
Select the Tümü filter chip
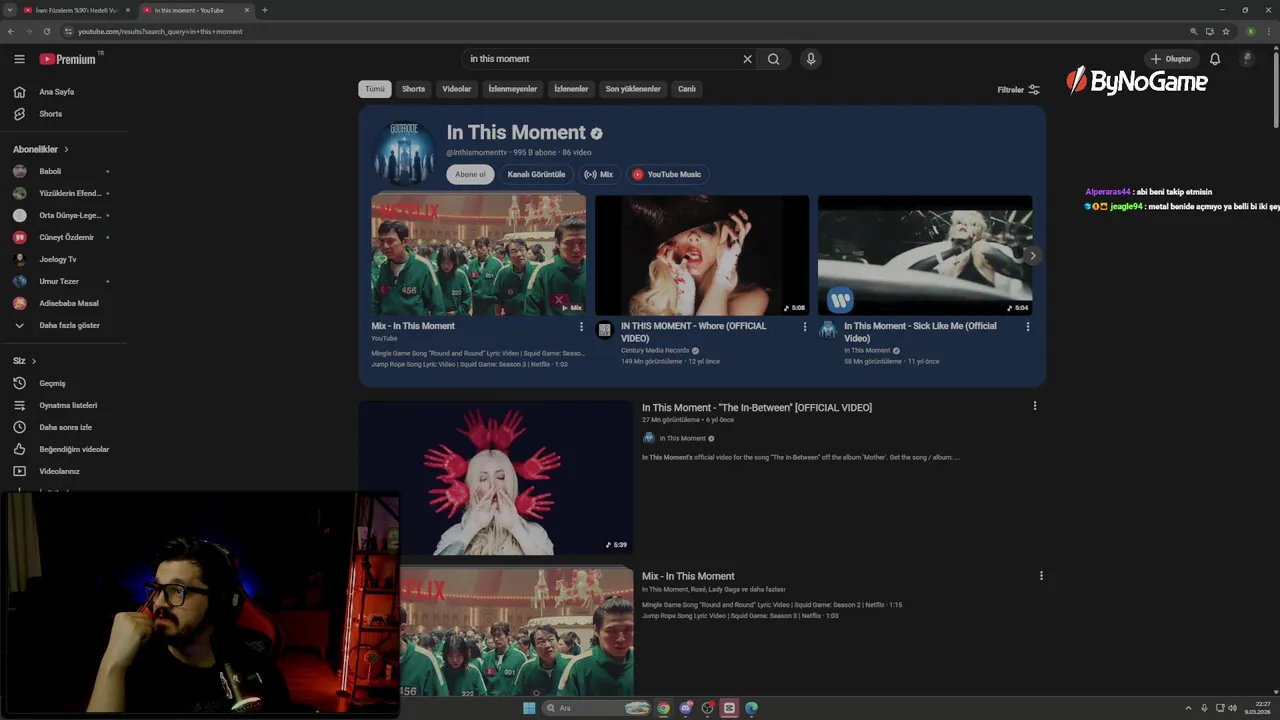[x=375, y=89]
